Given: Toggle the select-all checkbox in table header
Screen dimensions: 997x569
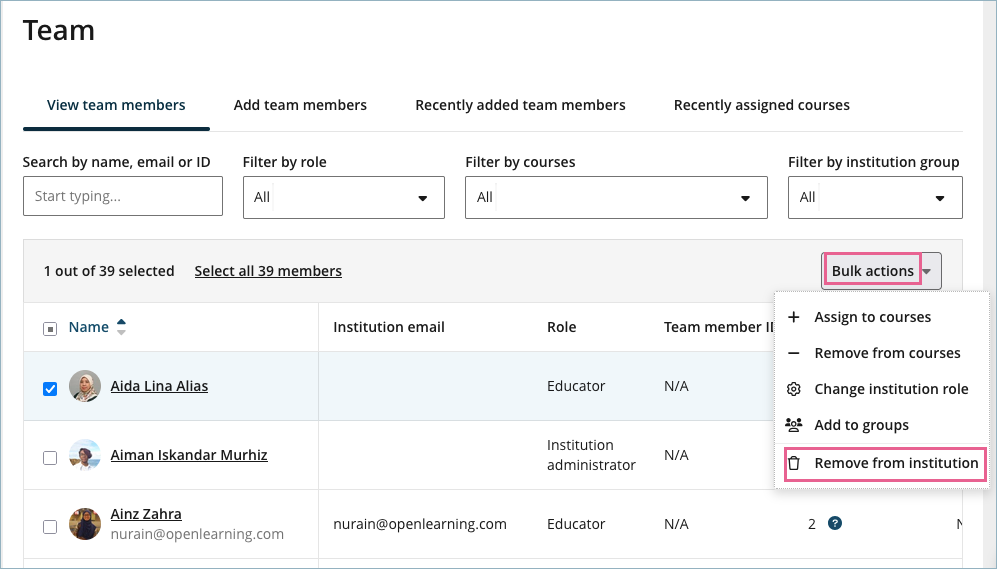Looking at the screenshot, I should [50, 329].
